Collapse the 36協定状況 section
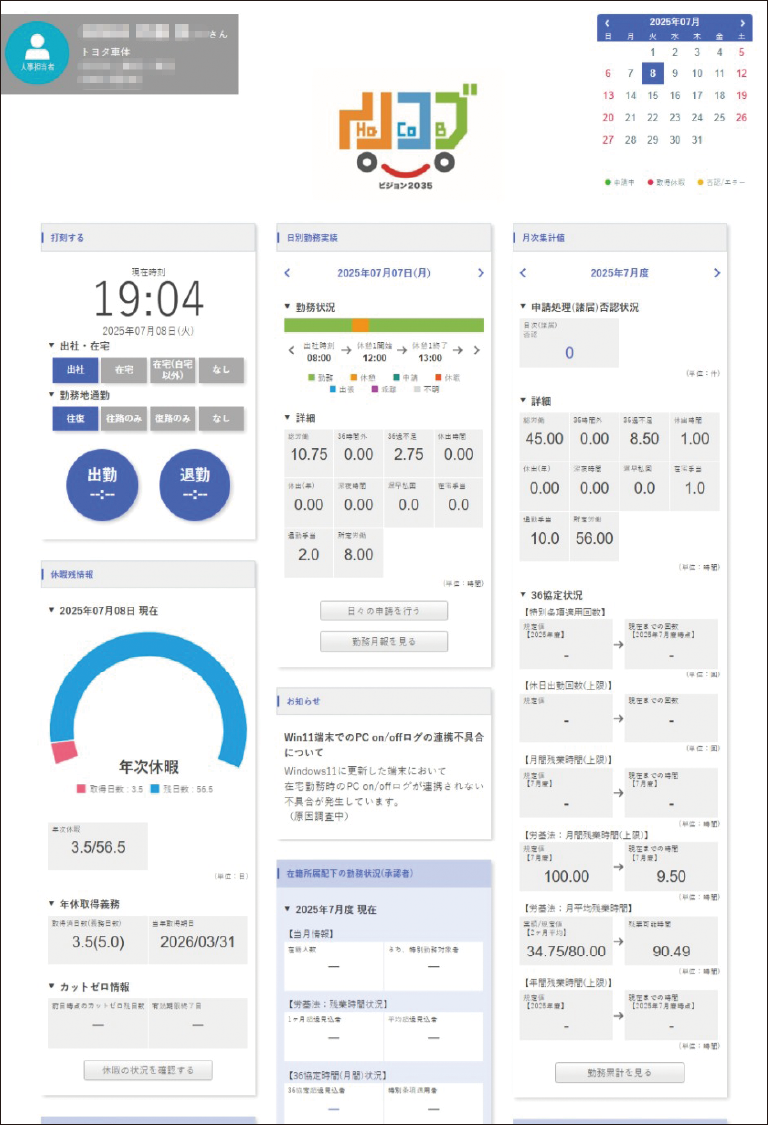This screenshot has width=768, height=1125. pos(523,595)
